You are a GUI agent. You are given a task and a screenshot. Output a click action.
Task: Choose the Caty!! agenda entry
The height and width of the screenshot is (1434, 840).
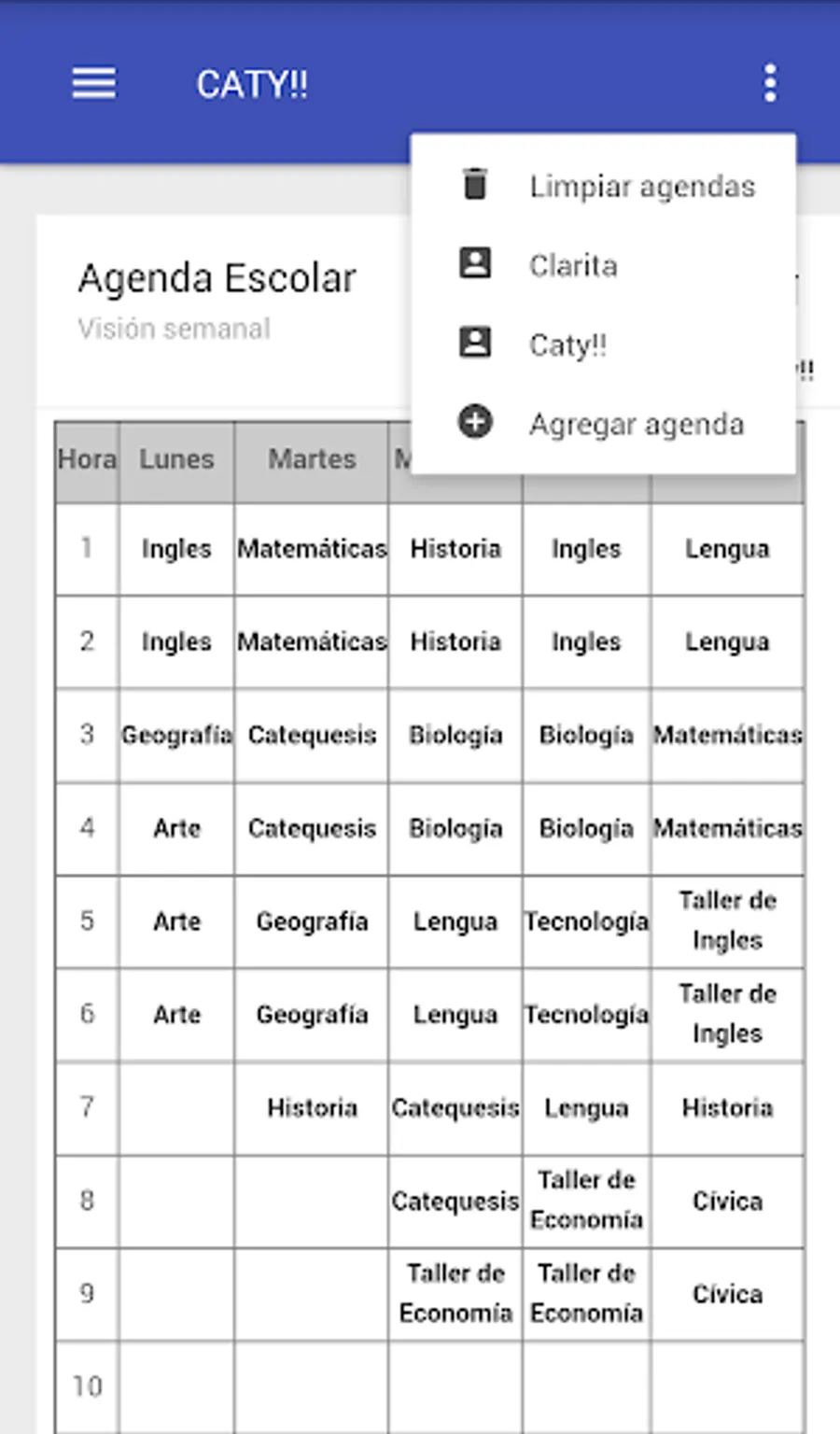coord(567,345)
